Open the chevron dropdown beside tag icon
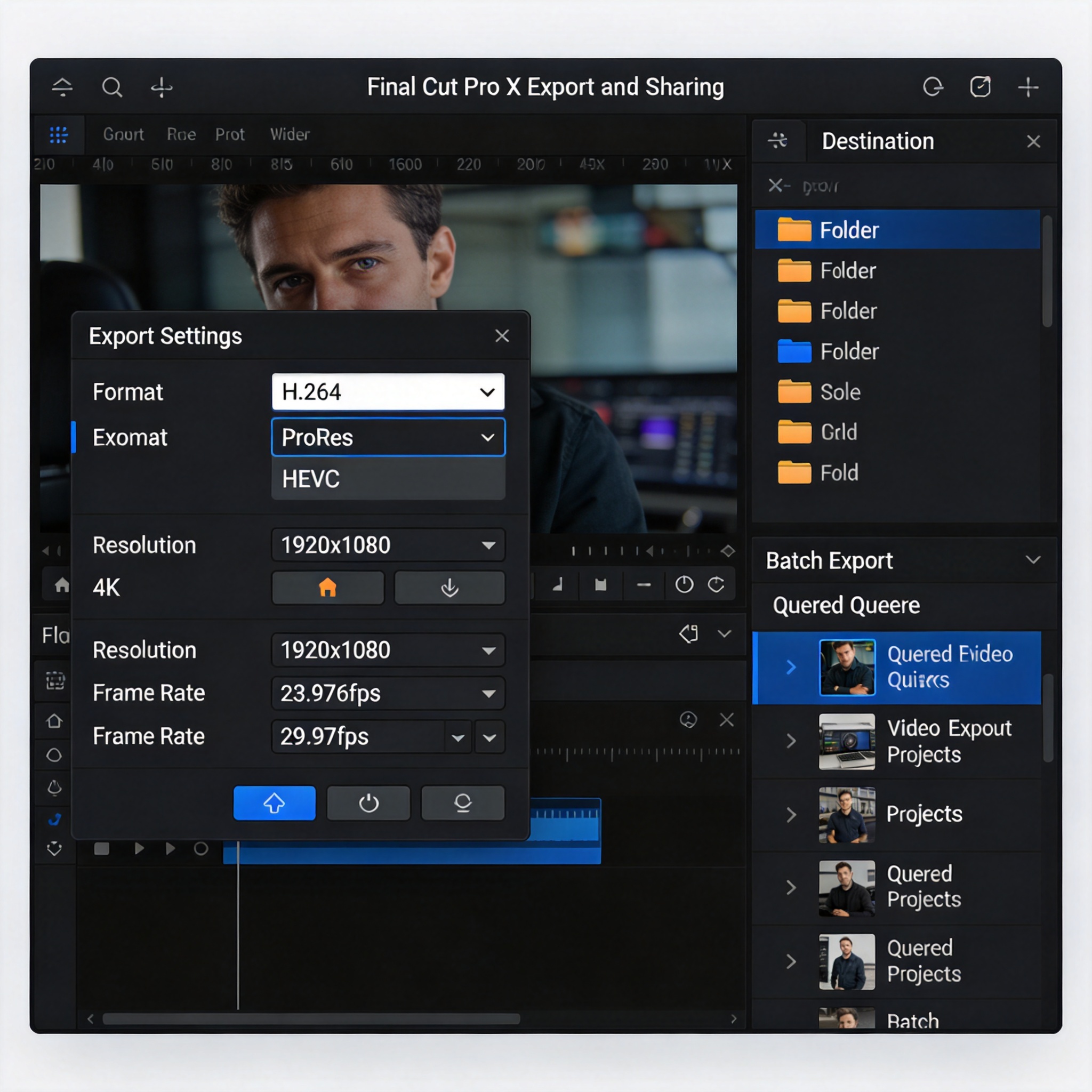 click(725, 633)
